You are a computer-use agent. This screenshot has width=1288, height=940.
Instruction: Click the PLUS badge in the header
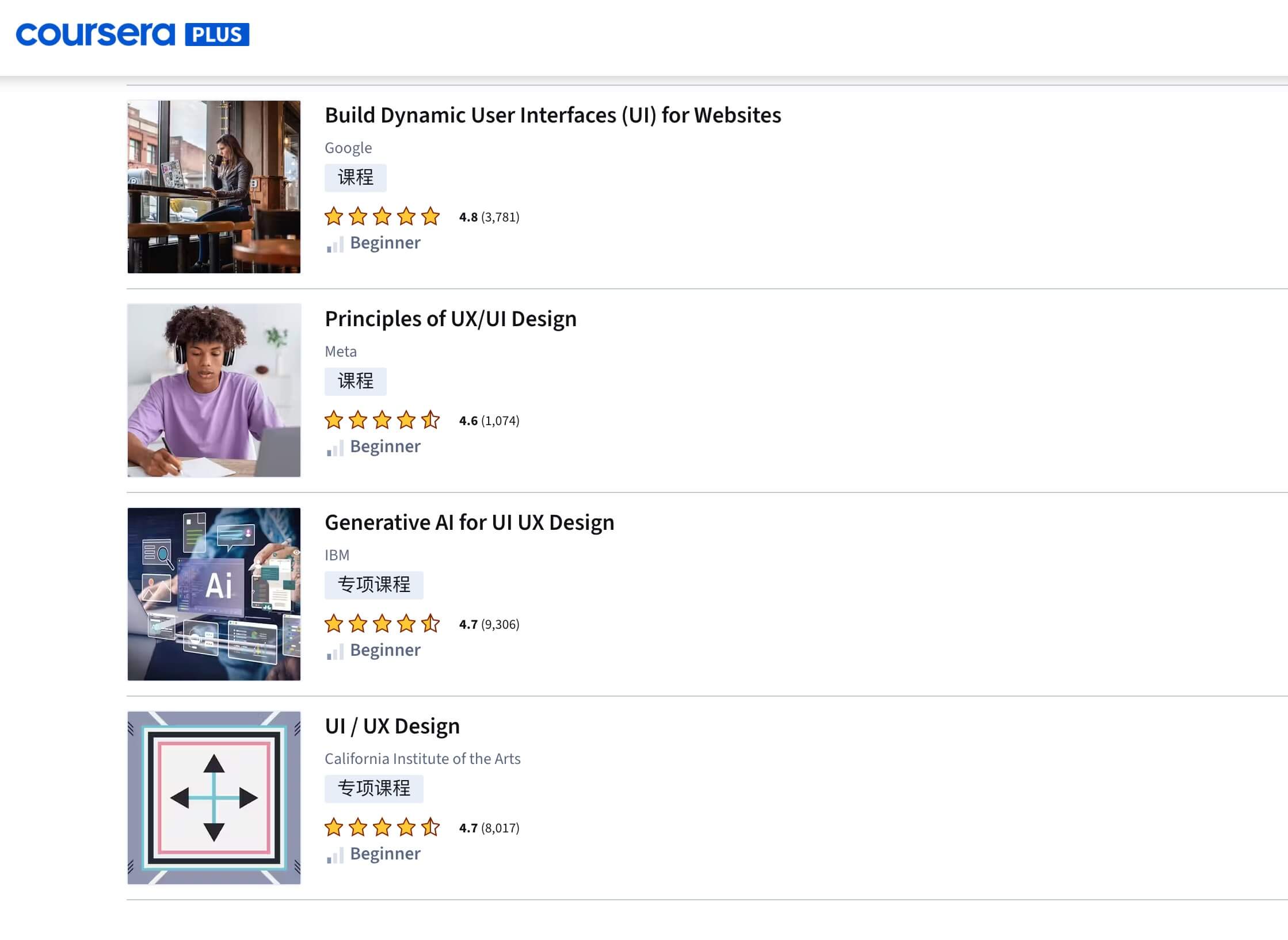point(217,35)
